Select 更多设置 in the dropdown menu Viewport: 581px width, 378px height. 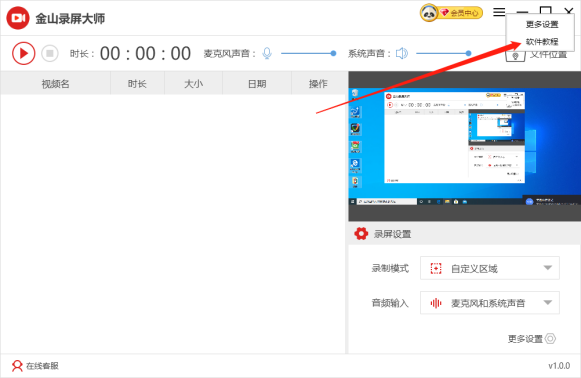542,24
